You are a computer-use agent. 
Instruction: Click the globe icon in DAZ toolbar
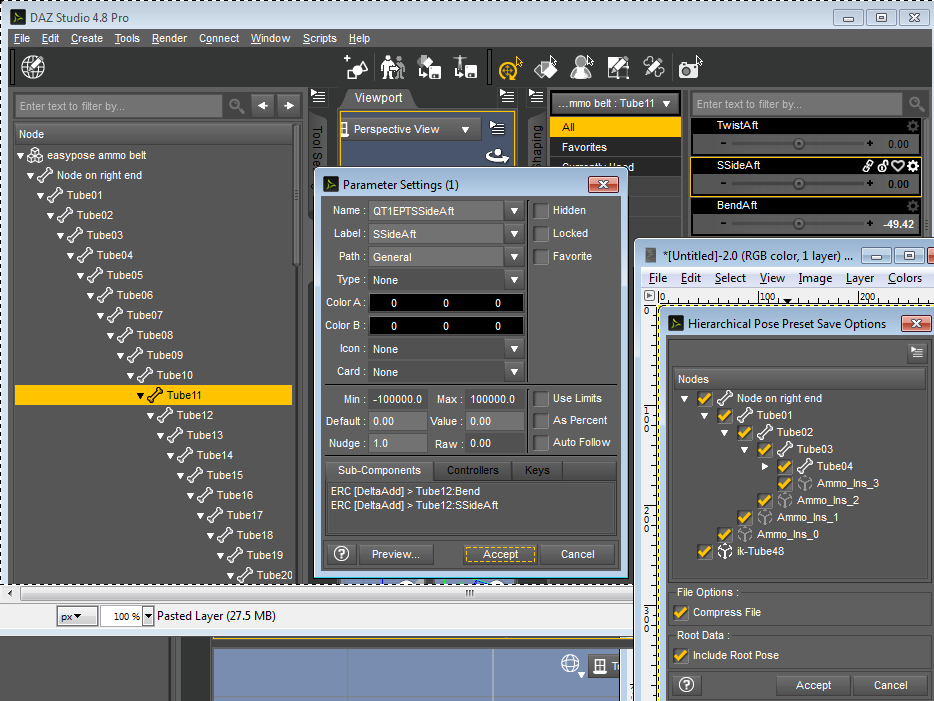33,67
